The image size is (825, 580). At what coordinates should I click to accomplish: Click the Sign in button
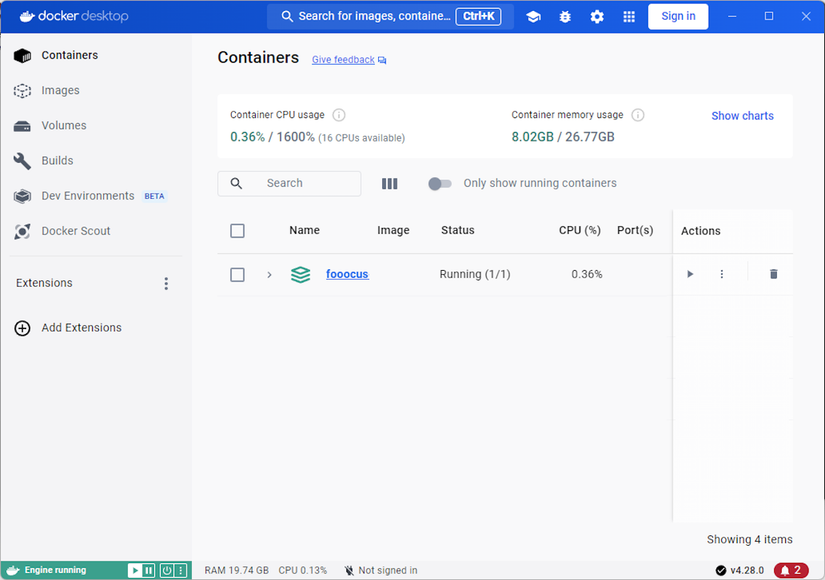[x=678, y=16]
